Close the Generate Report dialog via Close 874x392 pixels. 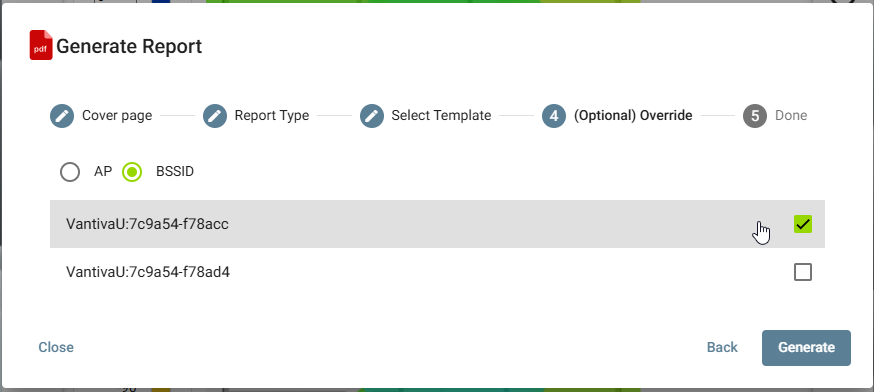click(x=56, y=347)
